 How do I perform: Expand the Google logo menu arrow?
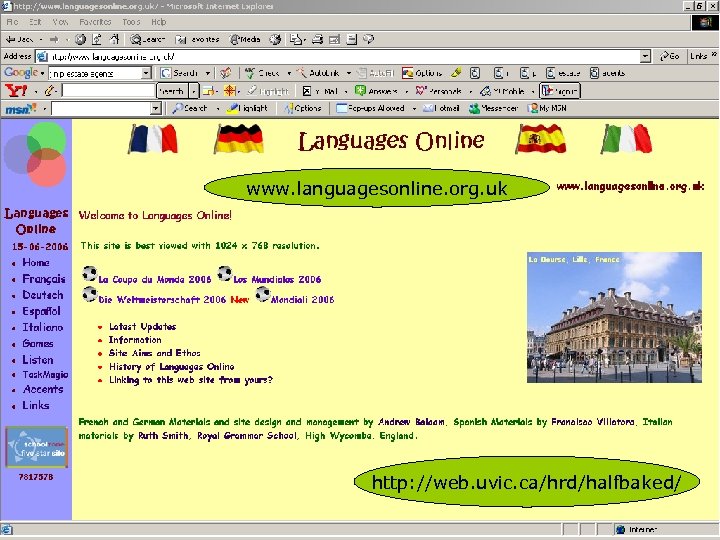(x=42, y=73)
